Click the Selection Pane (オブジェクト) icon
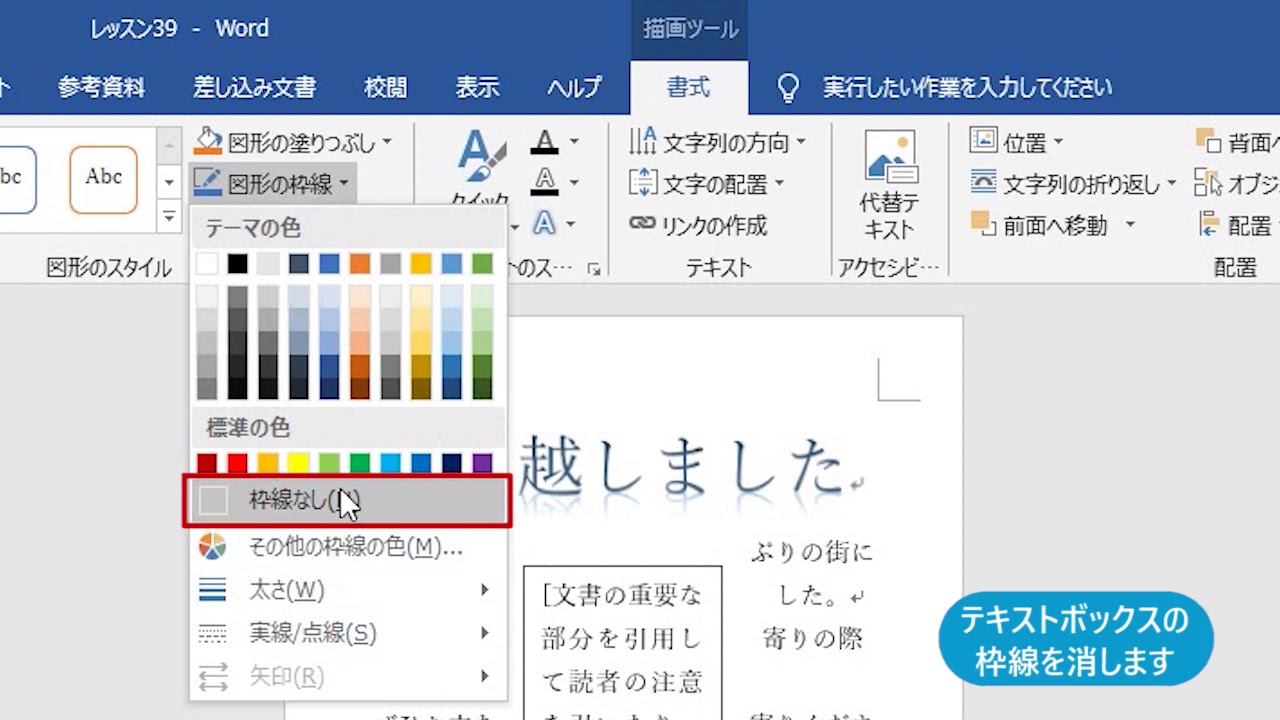Screen dimensions: 1280x720 1208,183
